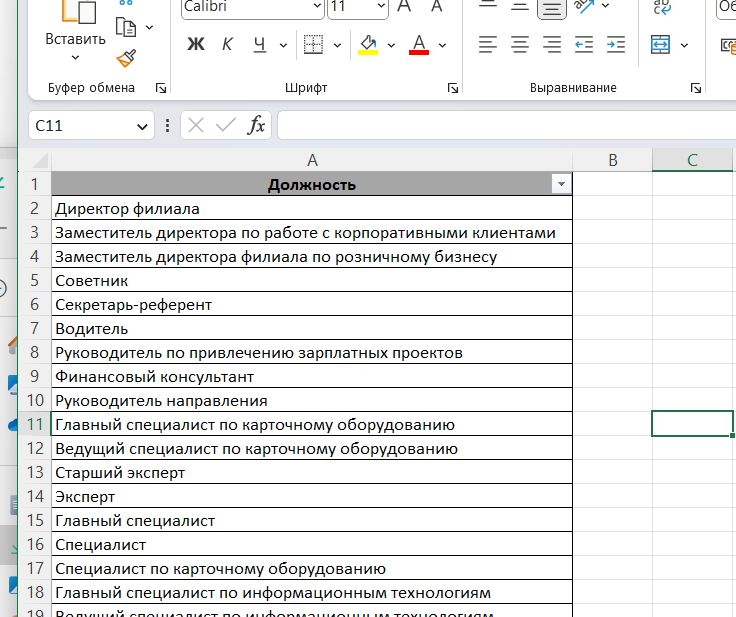The height and width of the screenshot is (617, 736).
Task: Select cell Водитель
Action: [x=312, y=328]
